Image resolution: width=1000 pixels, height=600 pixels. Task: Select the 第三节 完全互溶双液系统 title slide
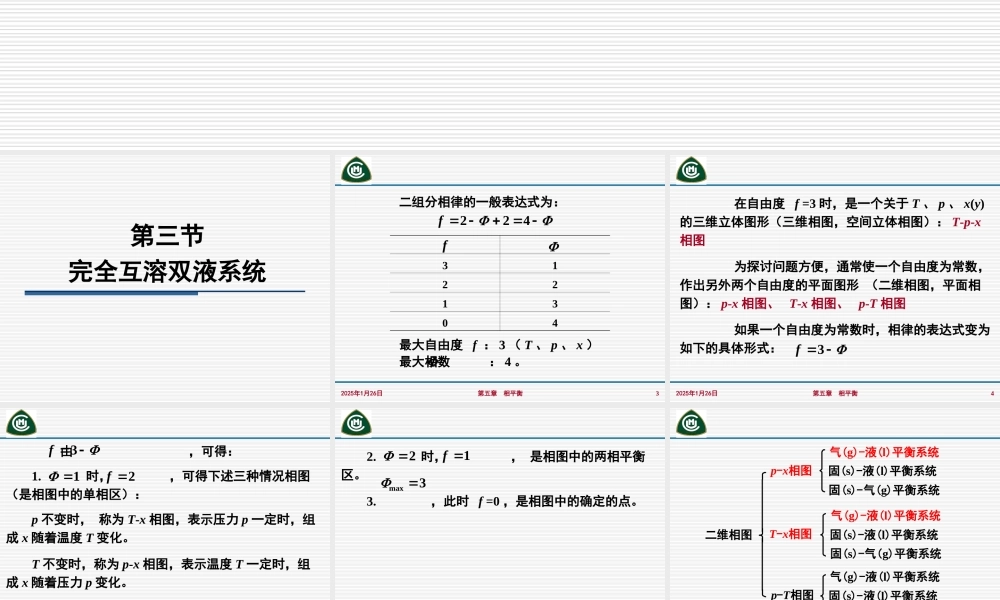pyautogui.click(x=165, y=250)
